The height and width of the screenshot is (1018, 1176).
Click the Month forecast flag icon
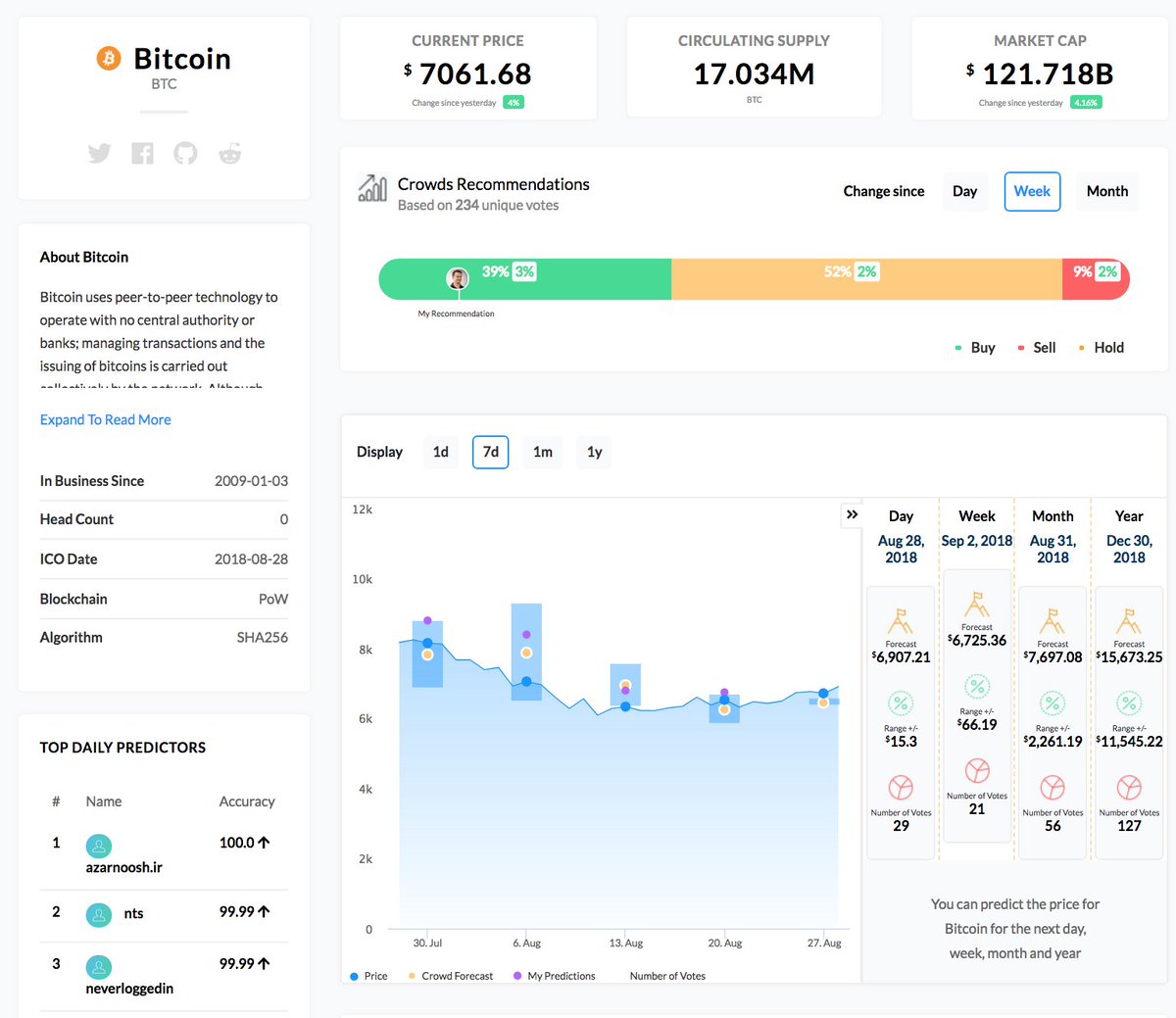pos(1053,621)
